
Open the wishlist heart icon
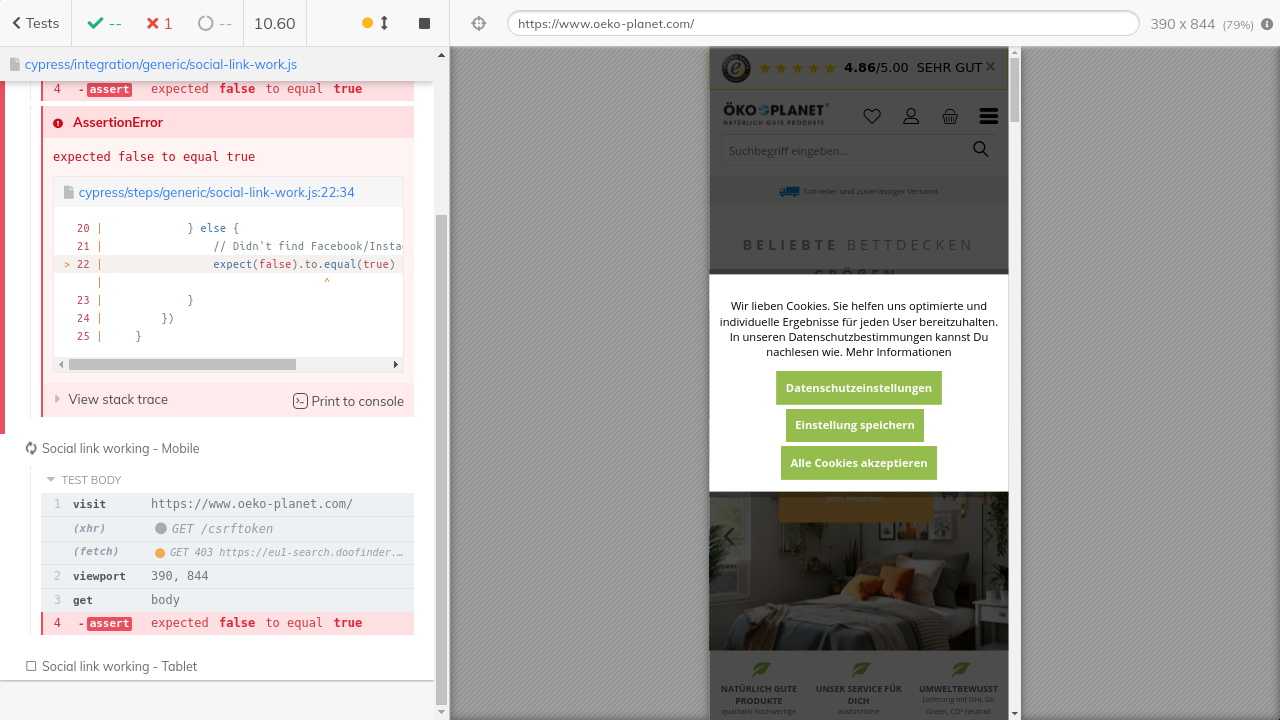tap(872, 116)
